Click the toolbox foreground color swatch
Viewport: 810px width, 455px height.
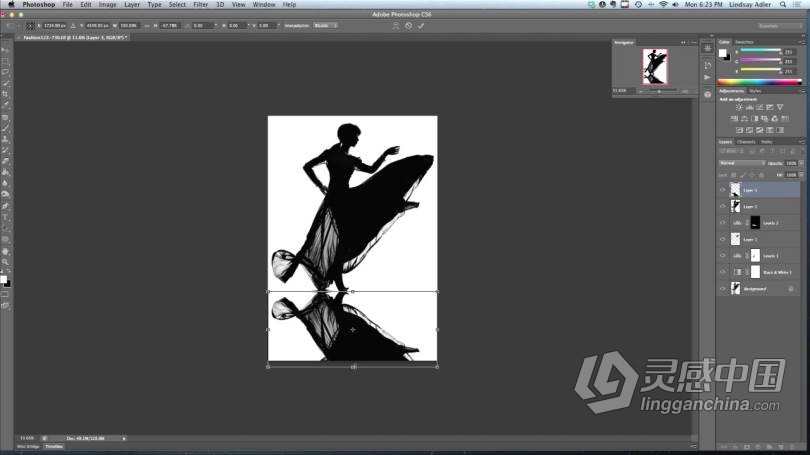pyautogui.click(x=4, y=279)
